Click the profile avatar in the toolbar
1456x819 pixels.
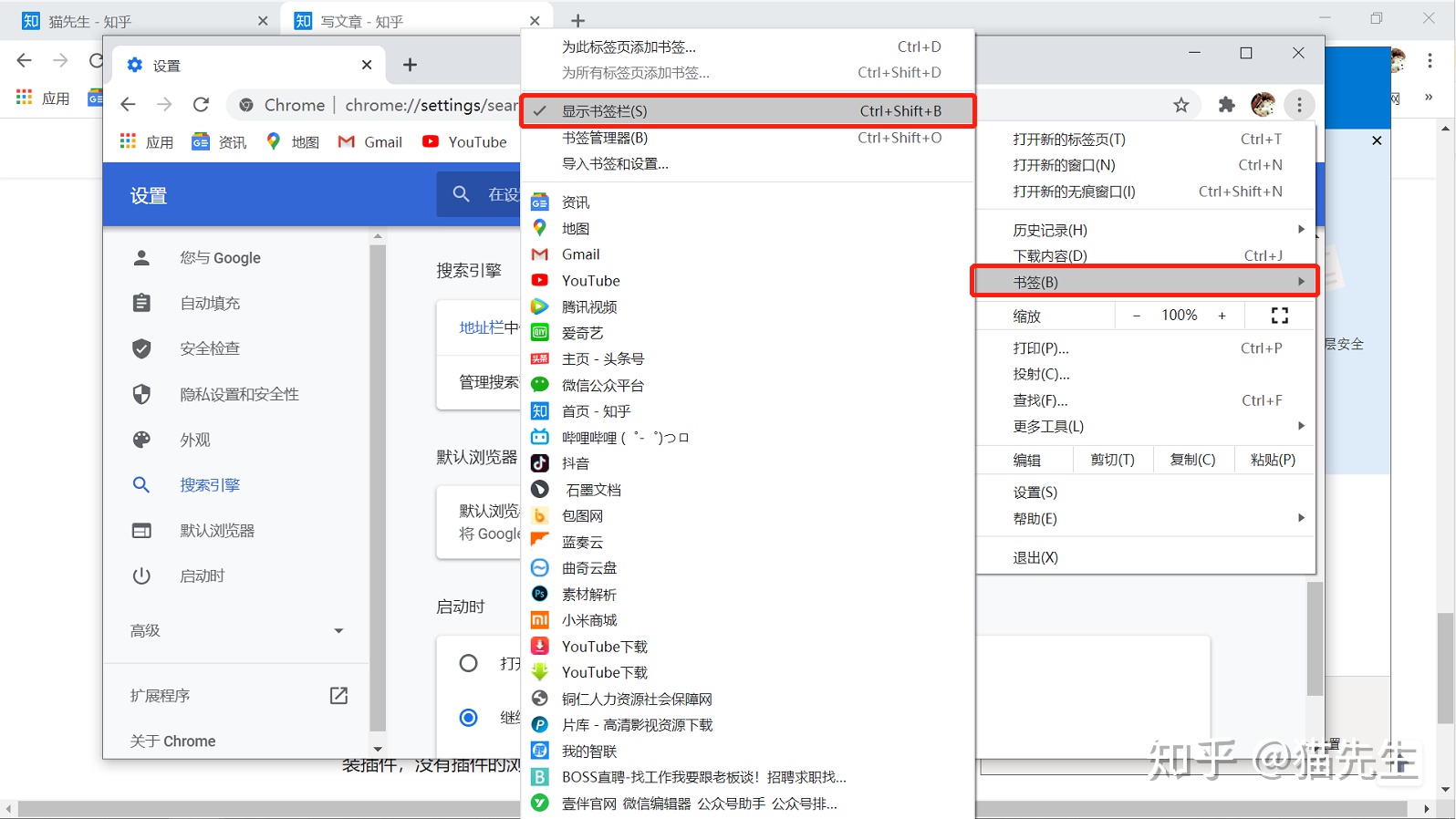click(1263, 105)
